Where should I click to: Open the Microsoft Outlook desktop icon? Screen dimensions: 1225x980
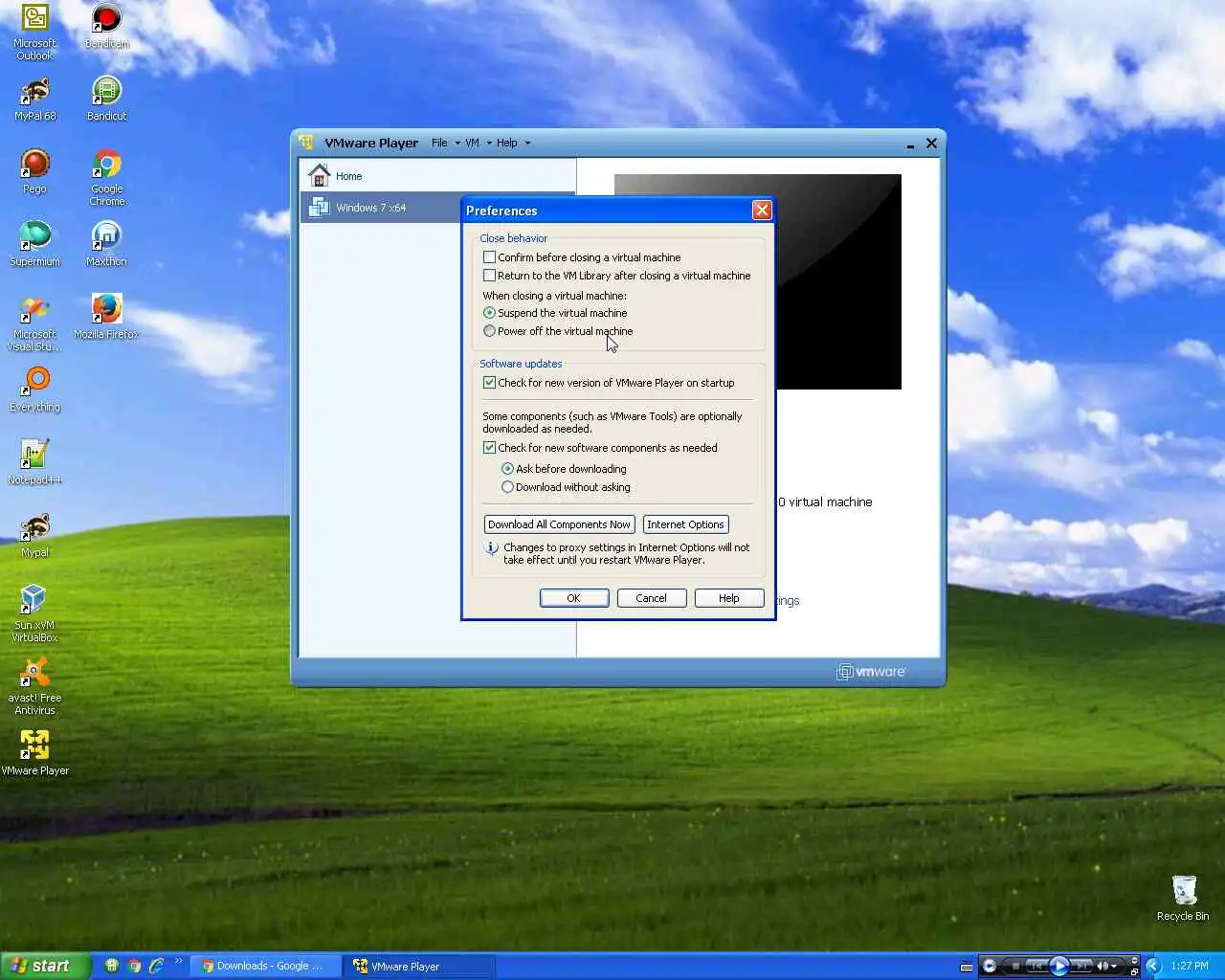34,32
